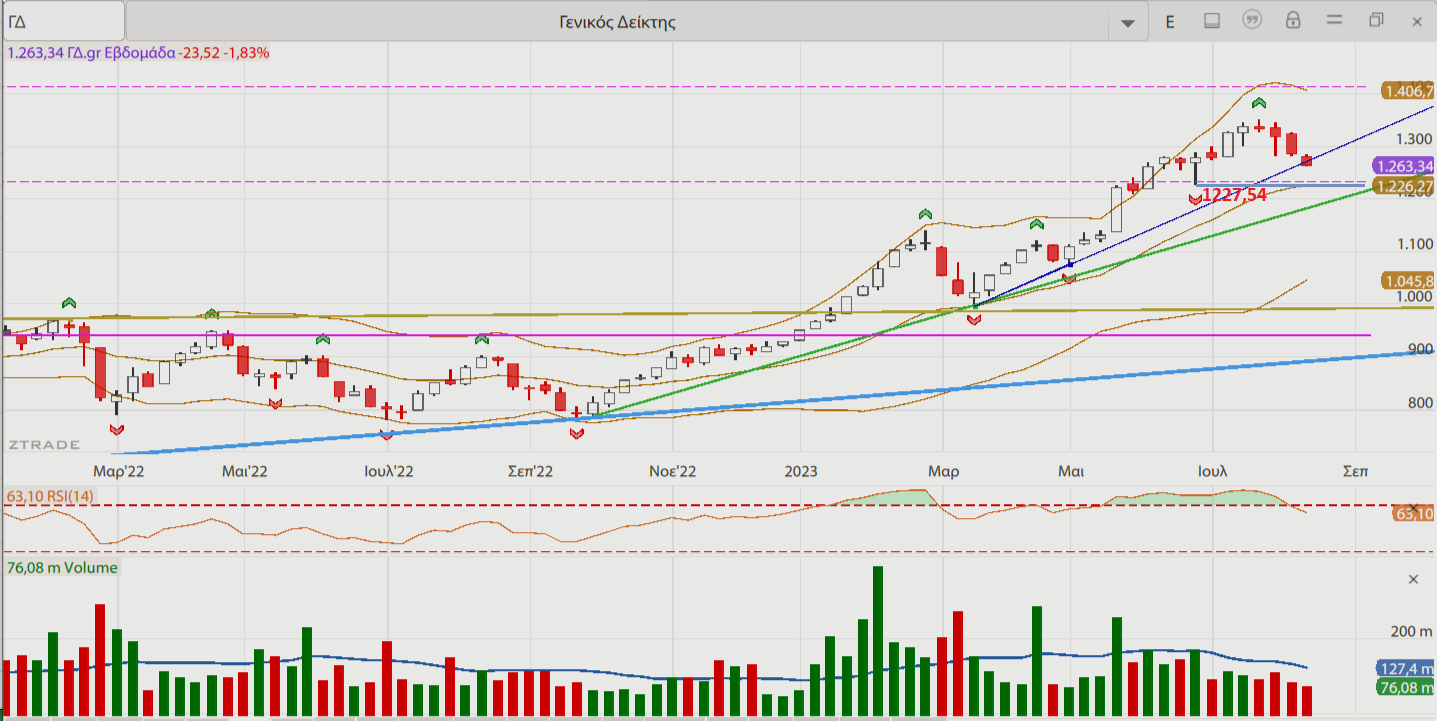The width and height of the screenshot is (1437, 721).
Task: Click the 800 price axis label
Action: pos(1420,403)
